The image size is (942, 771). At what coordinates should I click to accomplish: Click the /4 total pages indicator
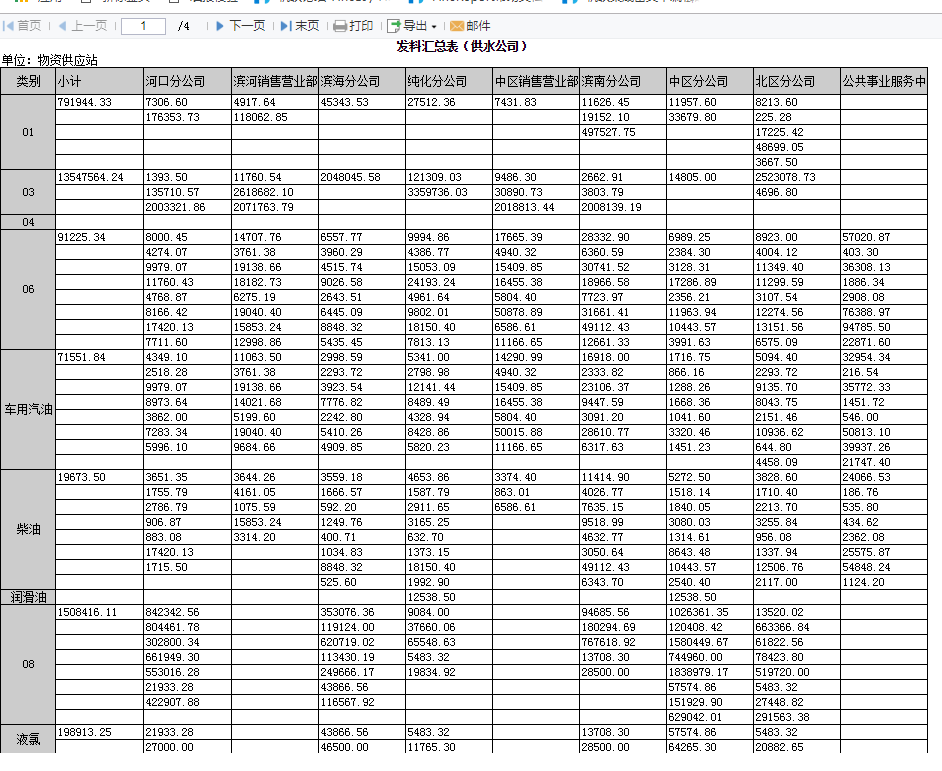tap(184, 26)
